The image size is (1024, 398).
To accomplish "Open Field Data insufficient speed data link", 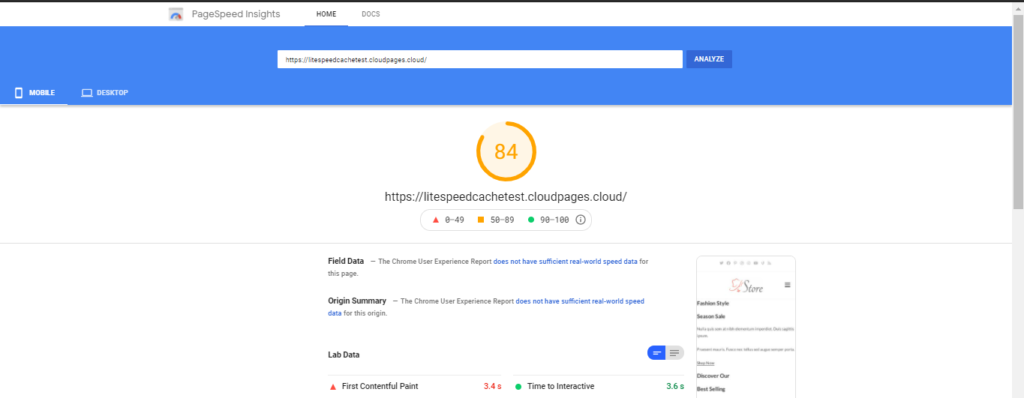I will click(565, 261).
